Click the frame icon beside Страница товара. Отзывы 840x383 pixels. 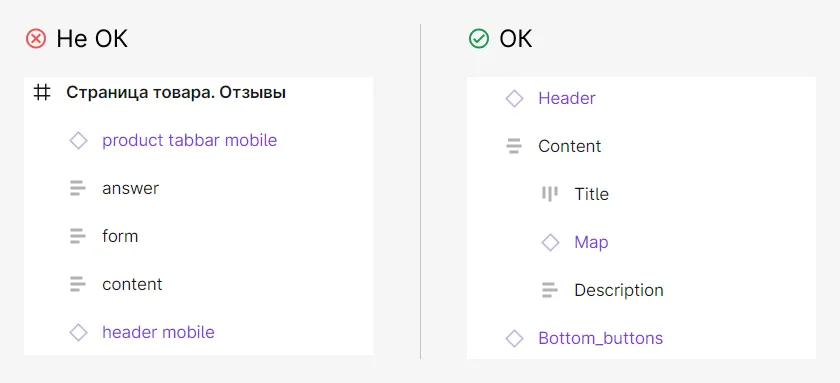click(42, 93)
